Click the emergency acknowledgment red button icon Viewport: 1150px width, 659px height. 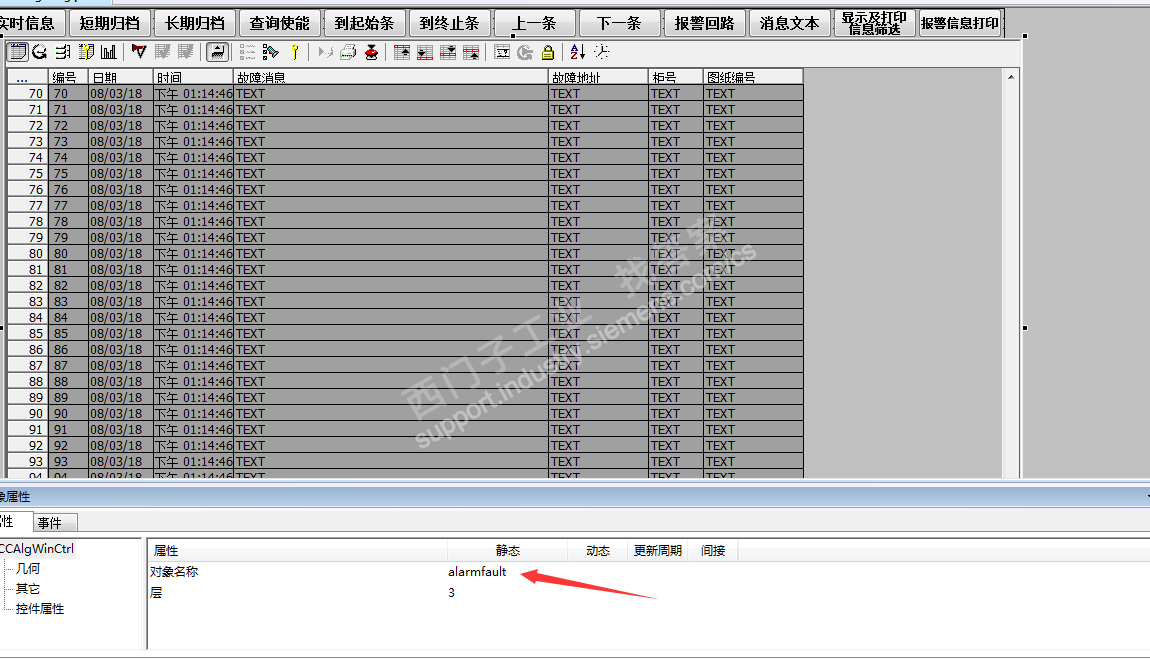[x=372, y=52]
